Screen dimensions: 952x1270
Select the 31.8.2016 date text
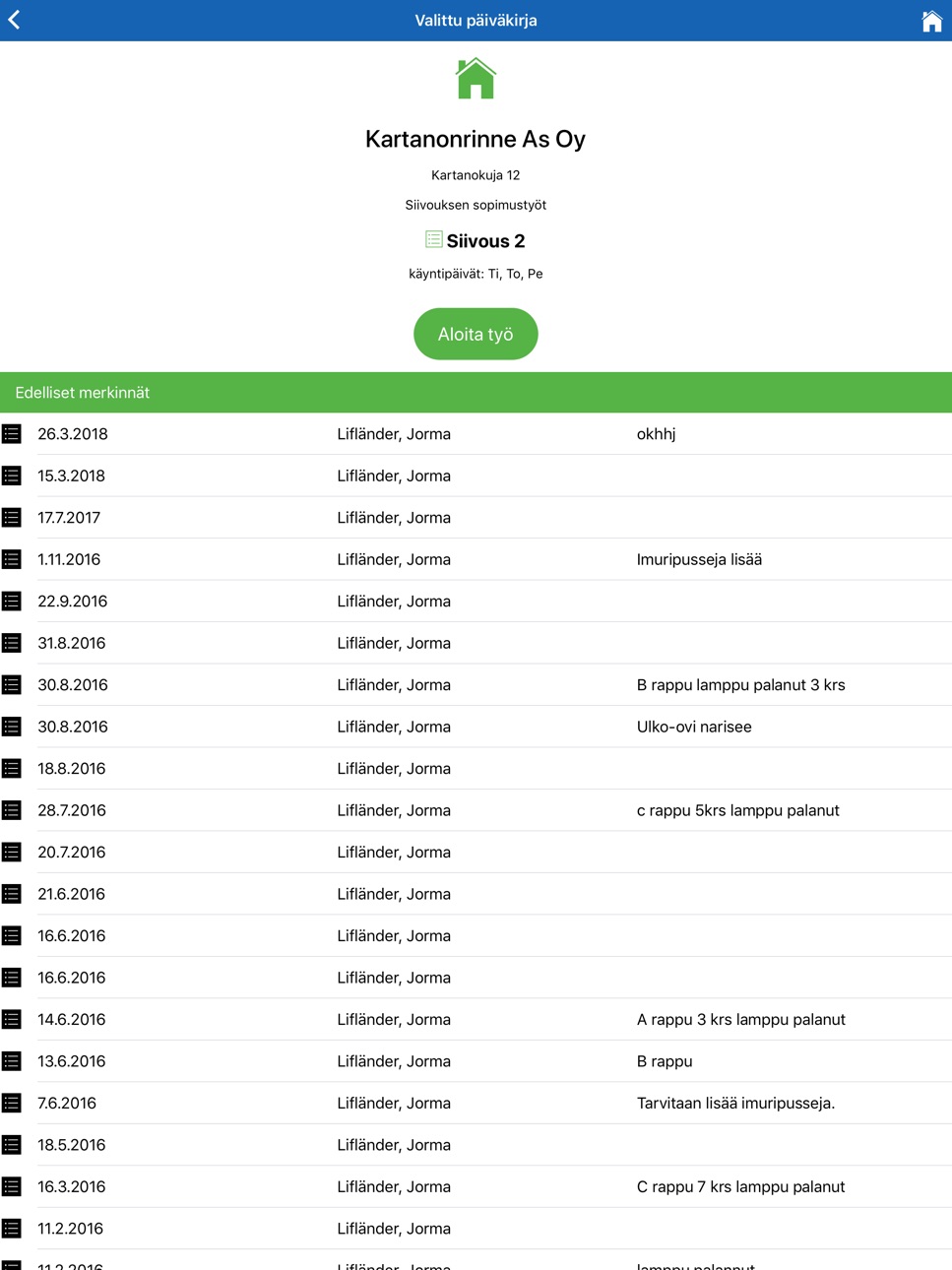coord(72,643)
